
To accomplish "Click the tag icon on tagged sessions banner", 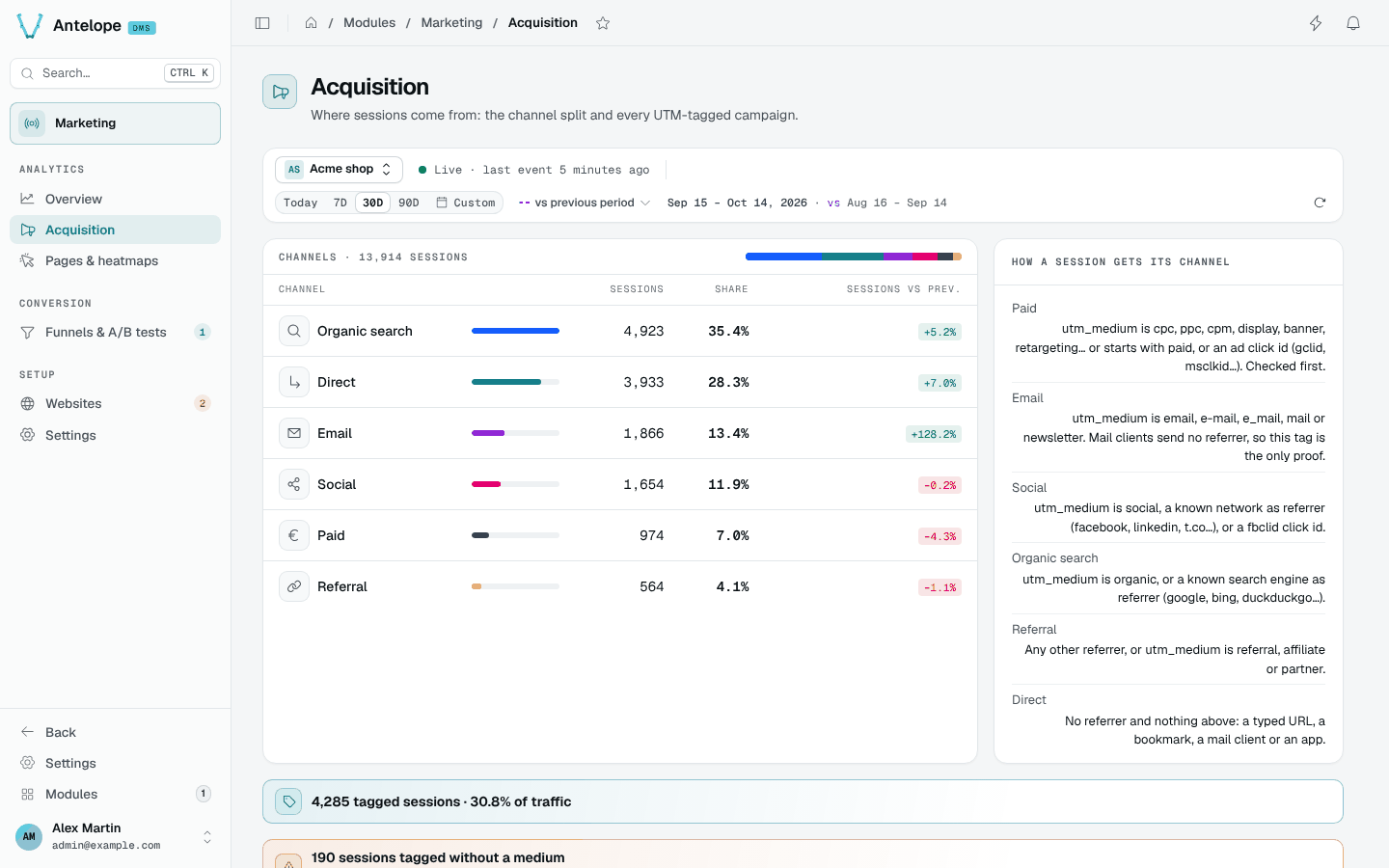I will tap(288, 801).
